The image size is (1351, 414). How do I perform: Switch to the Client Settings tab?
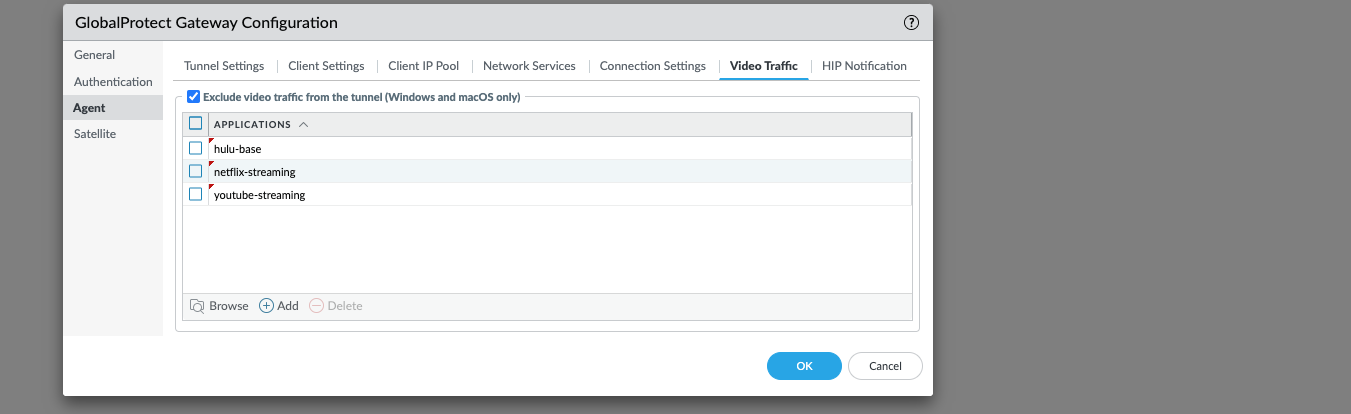coord(326,66)
